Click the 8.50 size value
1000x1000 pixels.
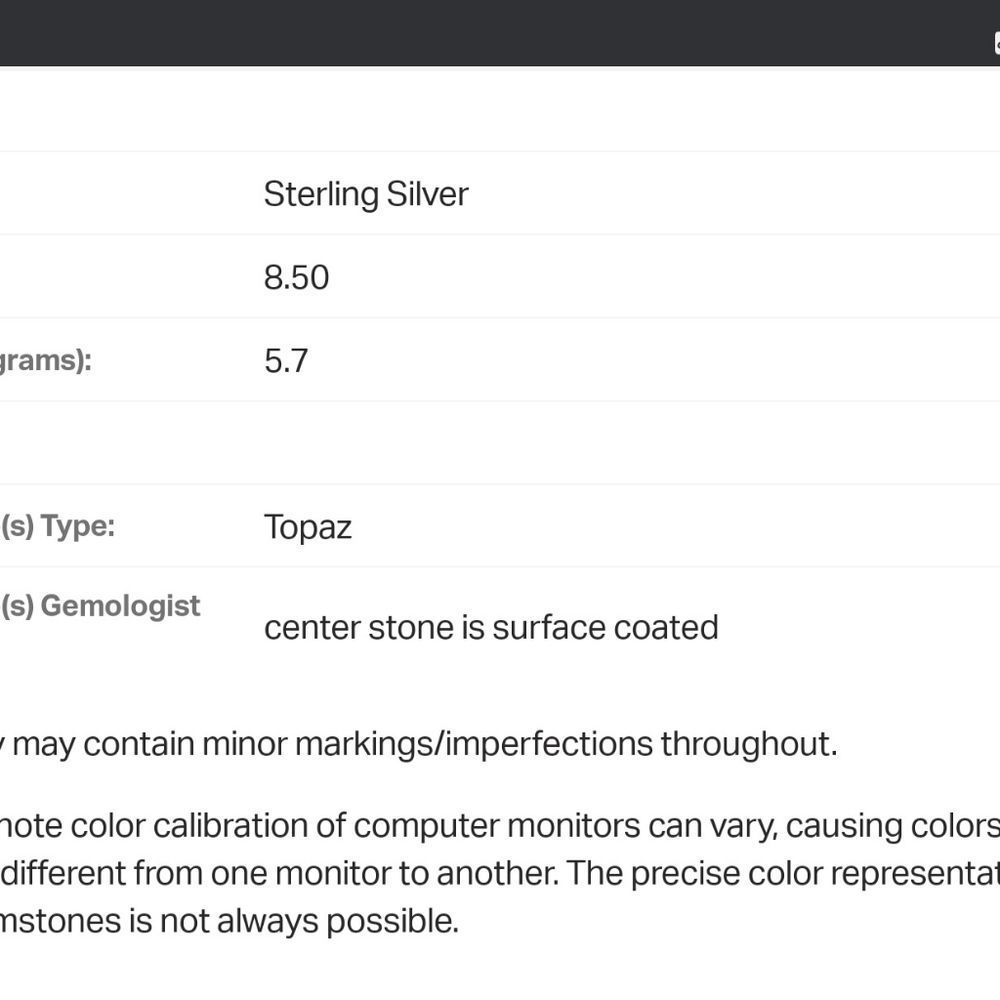coord(296,277)
